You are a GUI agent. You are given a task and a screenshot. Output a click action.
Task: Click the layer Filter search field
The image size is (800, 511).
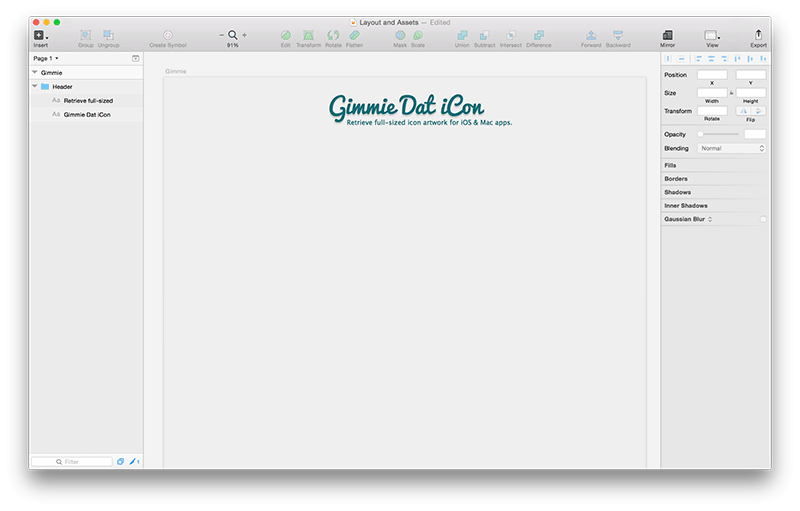72,462
